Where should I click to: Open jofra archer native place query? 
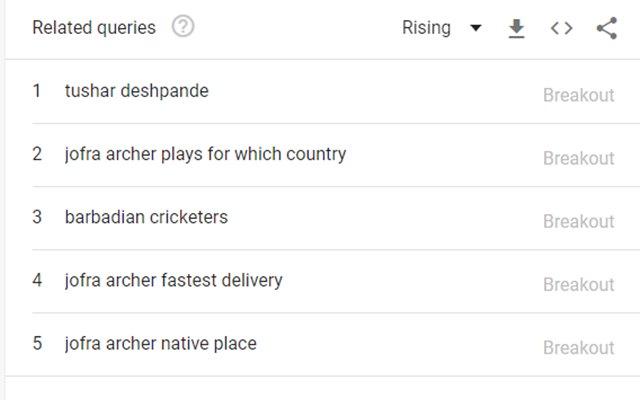160,344
